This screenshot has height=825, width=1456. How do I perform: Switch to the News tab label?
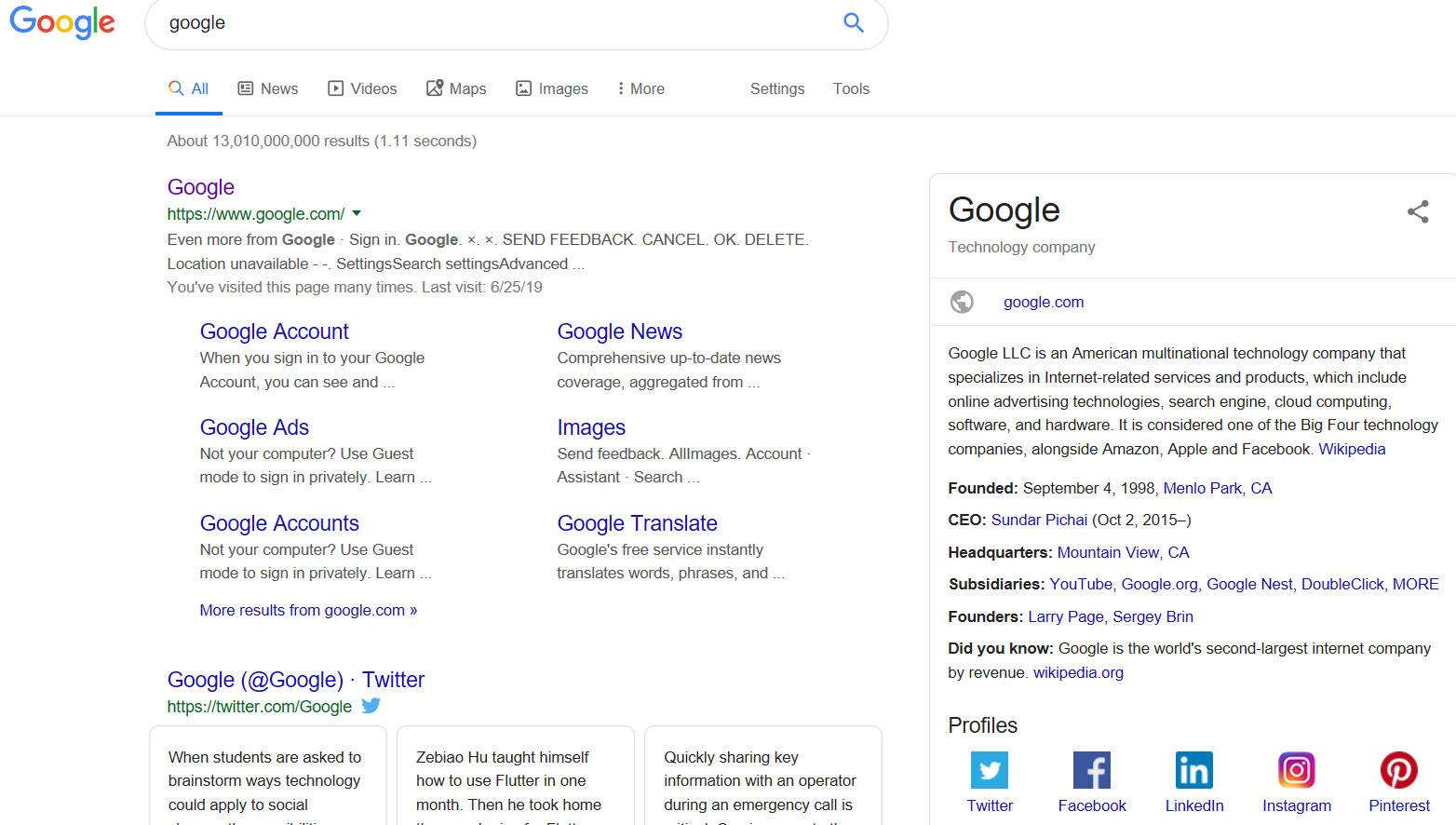(279, 88)
